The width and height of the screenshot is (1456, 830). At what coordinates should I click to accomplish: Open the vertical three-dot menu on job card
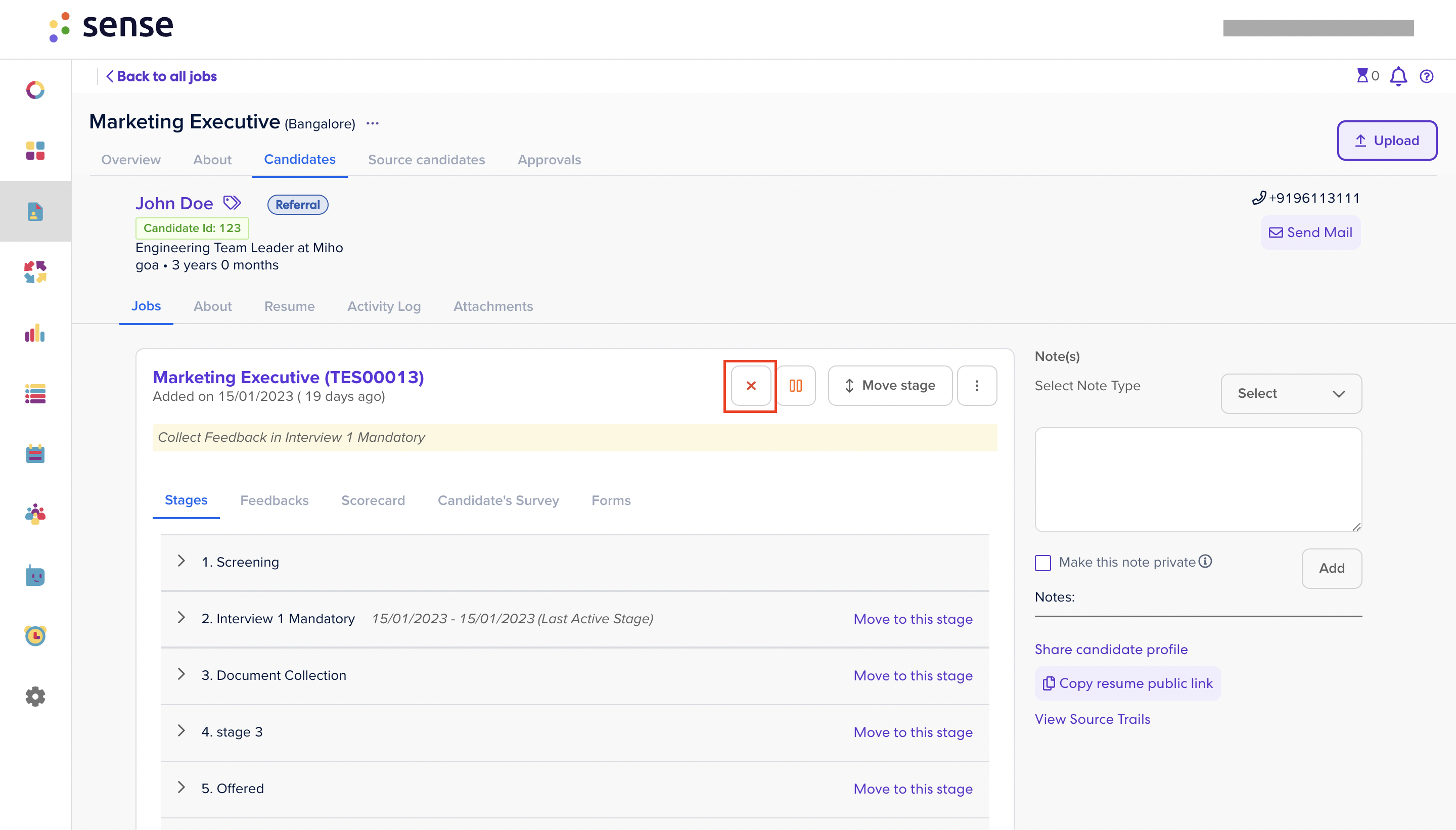tap(977, 386)
